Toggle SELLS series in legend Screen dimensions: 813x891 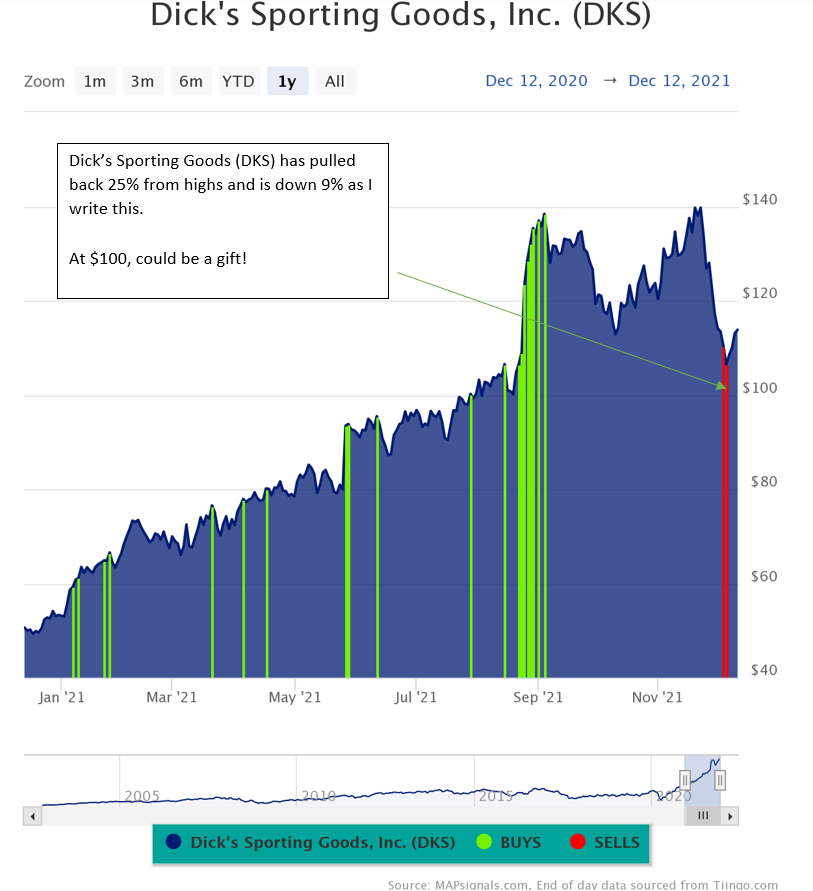(x=616, y=842)
